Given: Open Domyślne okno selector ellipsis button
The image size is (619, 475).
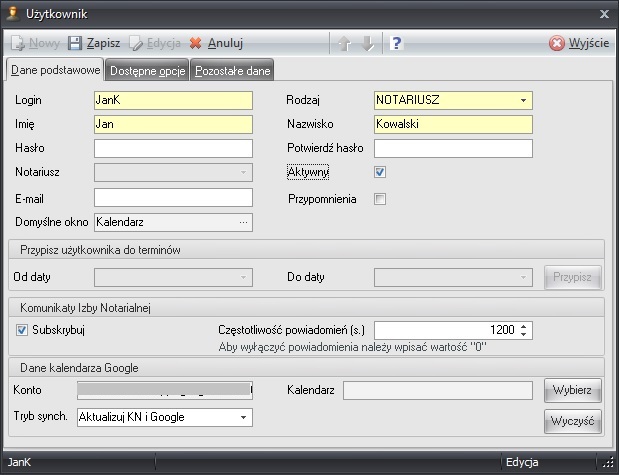Looking at the screenshot, I should [243, 221].
